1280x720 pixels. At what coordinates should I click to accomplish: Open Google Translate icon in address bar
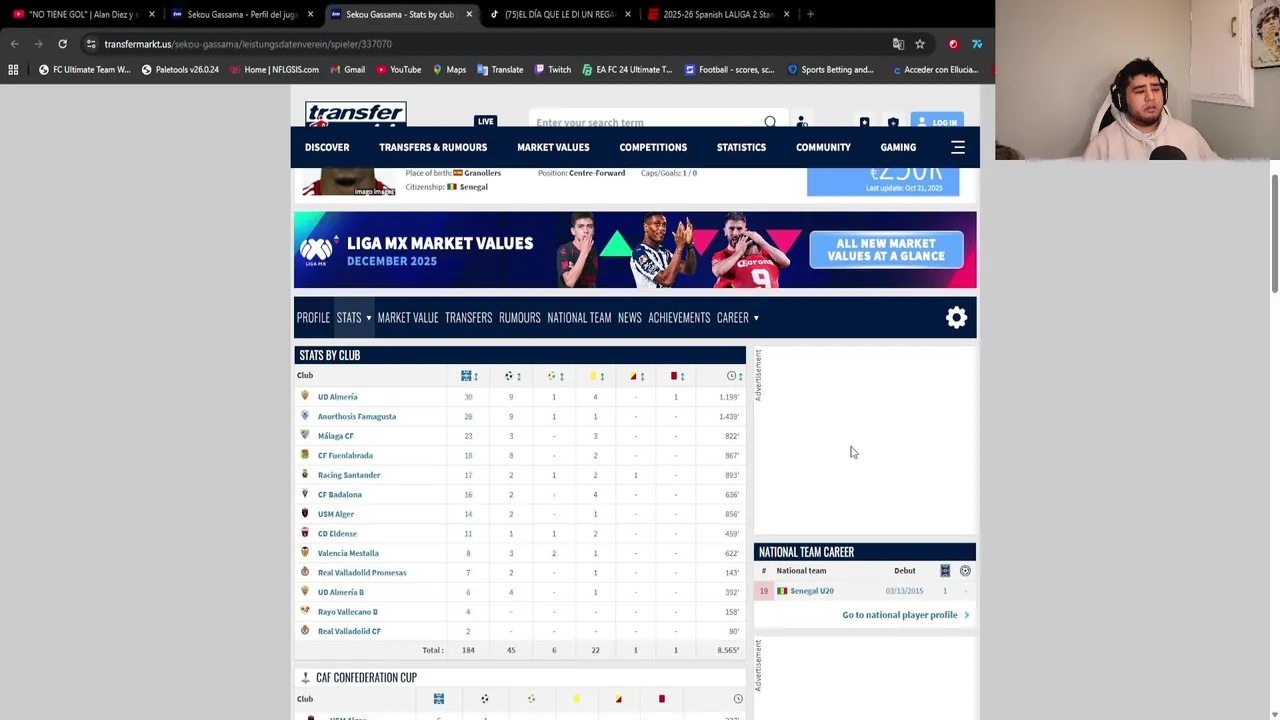tap(898, 44)
